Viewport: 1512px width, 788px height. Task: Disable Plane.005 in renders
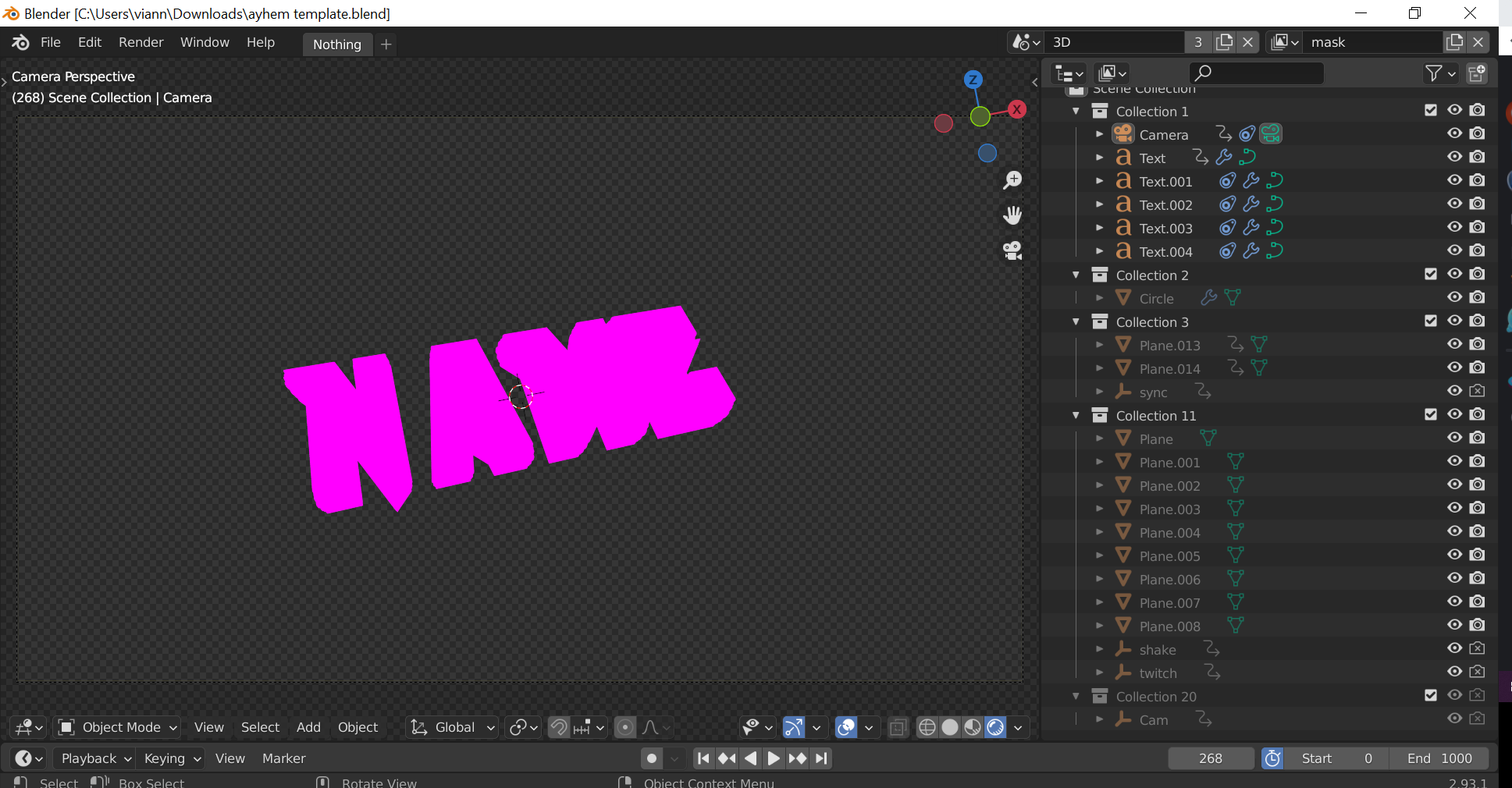coord(1477,555)
